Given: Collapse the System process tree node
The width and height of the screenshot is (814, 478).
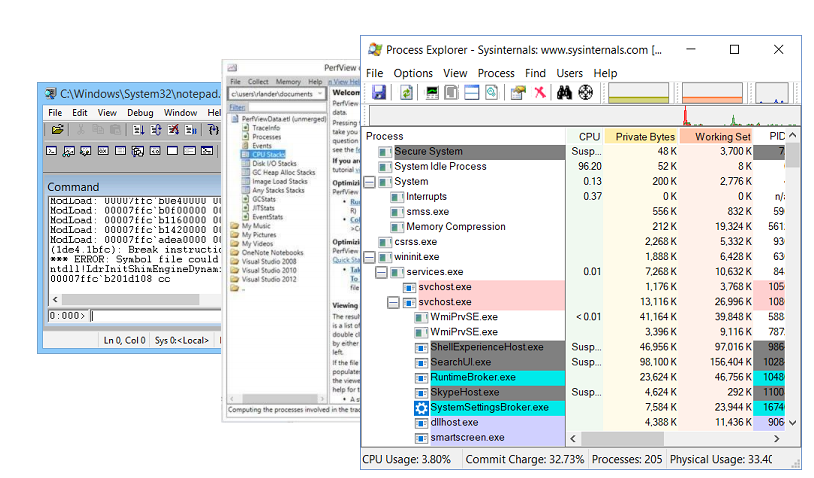Looking at the screenshot, I should (369, 182).
